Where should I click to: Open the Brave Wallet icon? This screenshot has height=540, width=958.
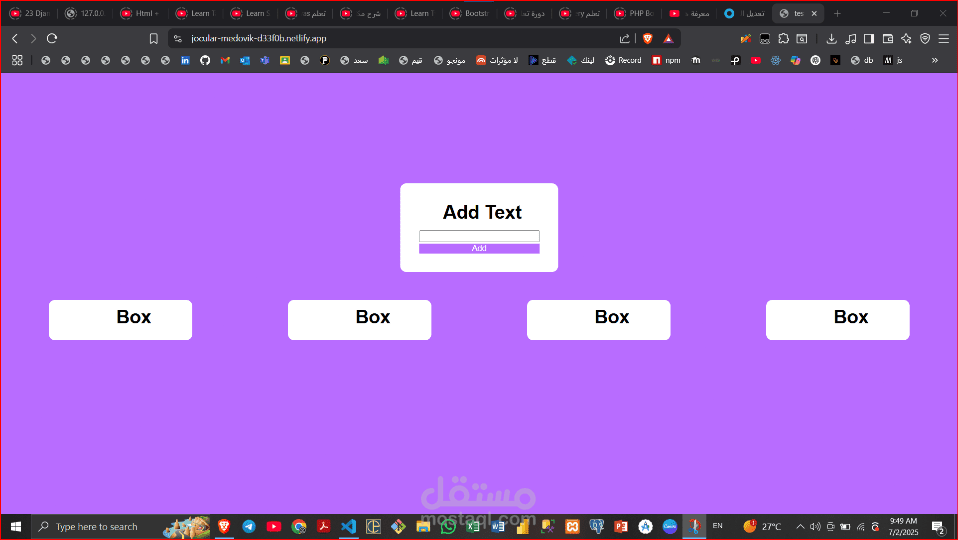tap(888, 38)
